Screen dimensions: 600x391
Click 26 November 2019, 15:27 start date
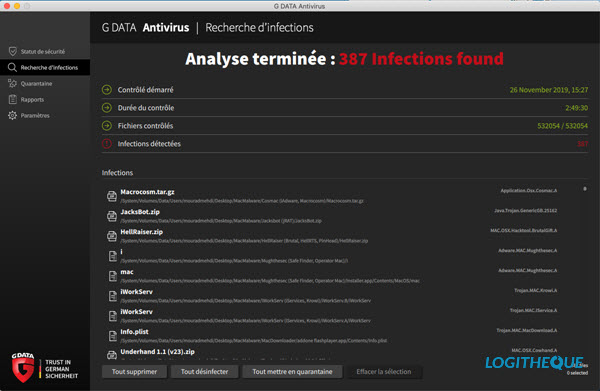pyautogui.click(x=549, y=90)
